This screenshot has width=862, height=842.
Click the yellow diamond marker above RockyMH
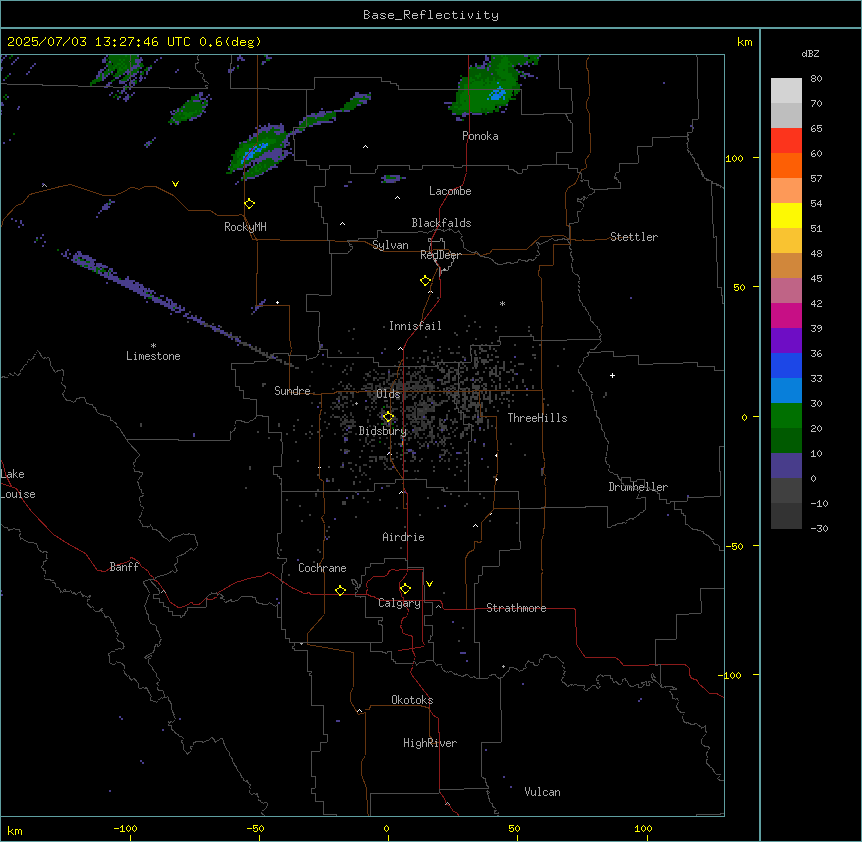coord(249,204)
